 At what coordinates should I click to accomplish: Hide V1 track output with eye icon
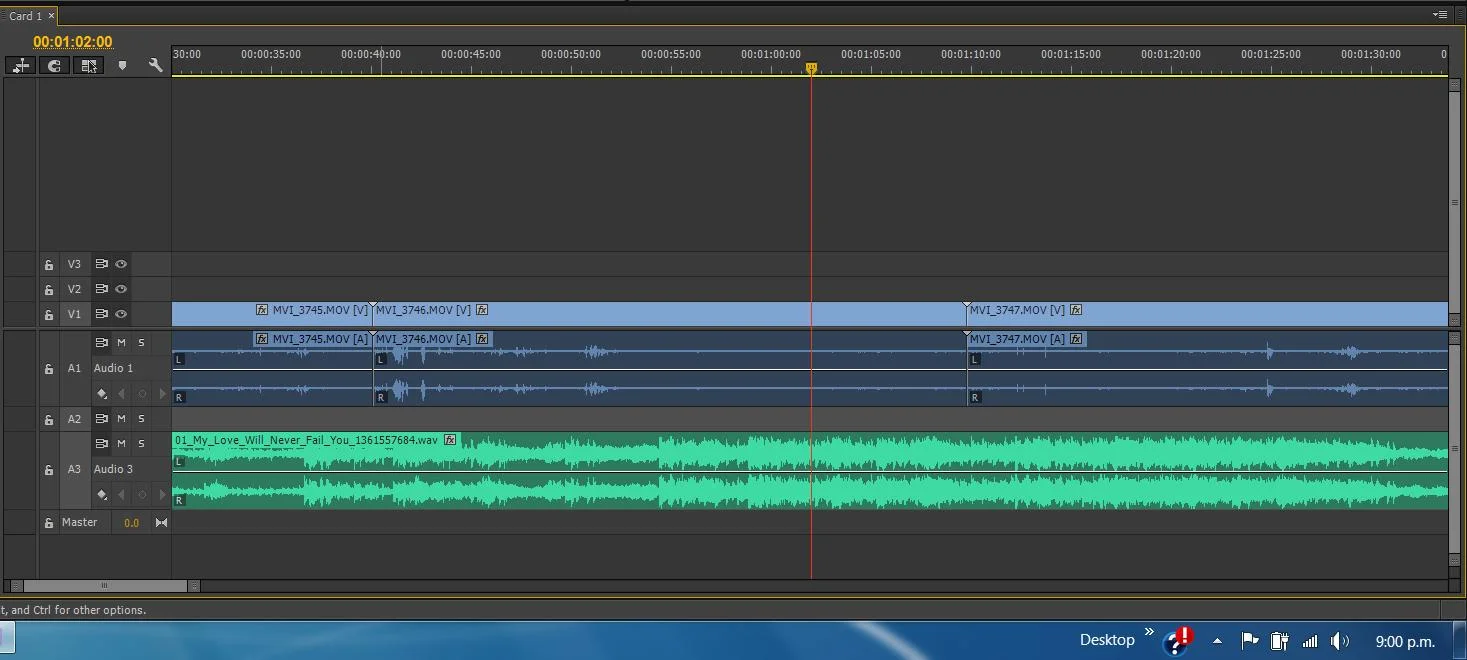tap(121, 314)
